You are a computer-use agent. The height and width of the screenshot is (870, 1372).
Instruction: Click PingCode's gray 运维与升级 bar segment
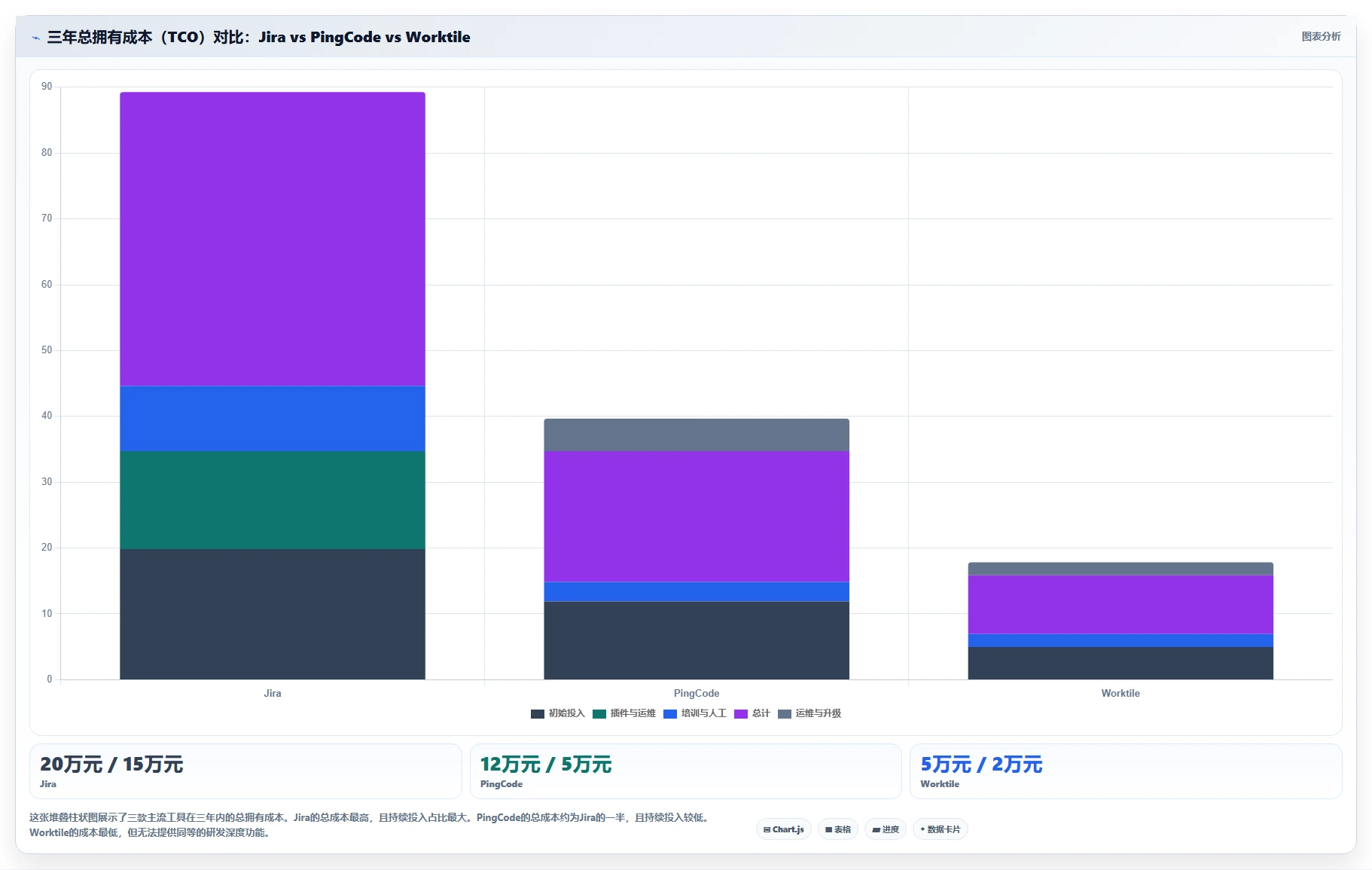pos(697,435)
